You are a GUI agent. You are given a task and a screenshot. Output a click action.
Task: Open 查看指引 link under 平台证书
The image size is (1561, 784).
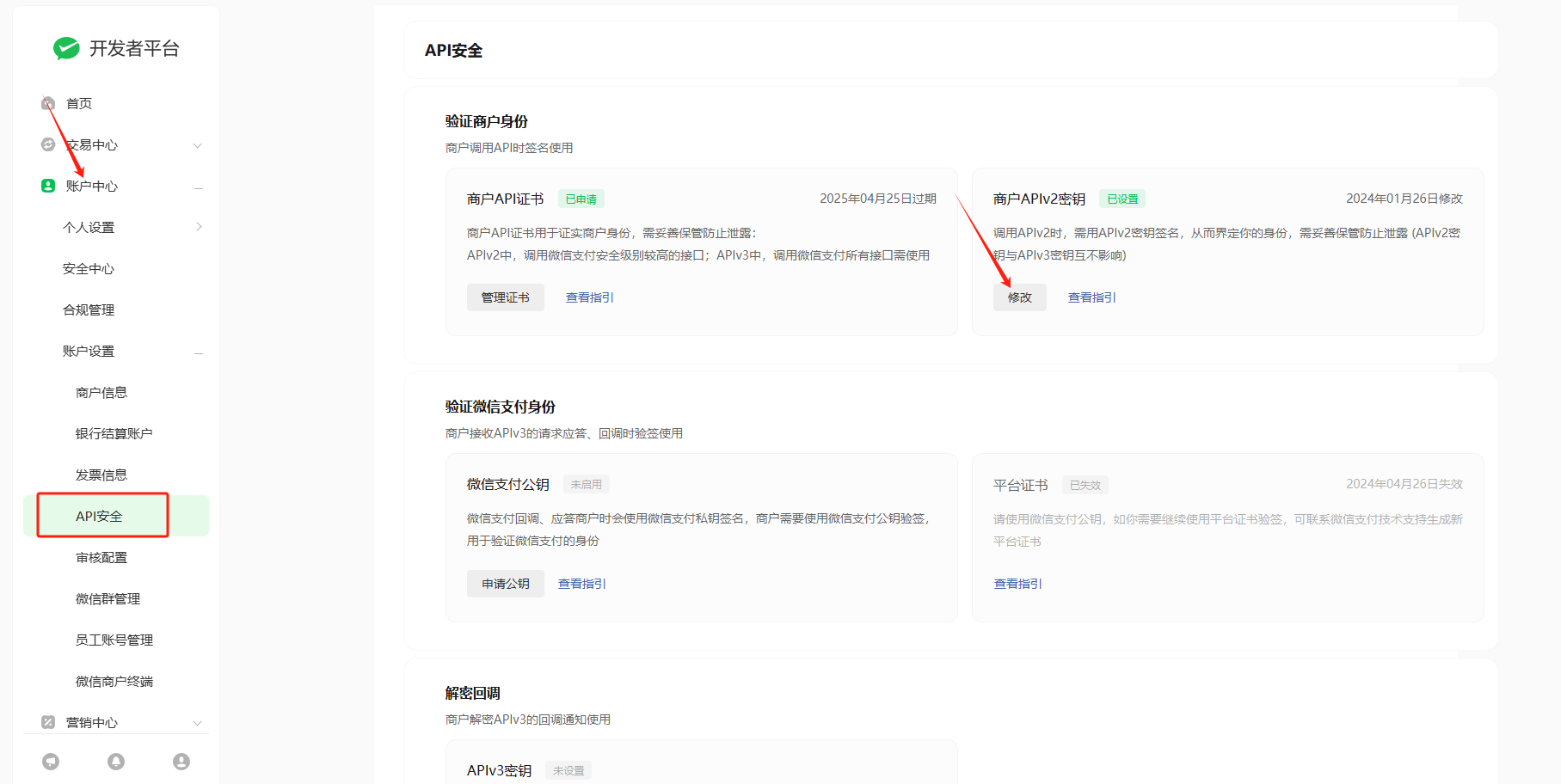coord(1017,584)
